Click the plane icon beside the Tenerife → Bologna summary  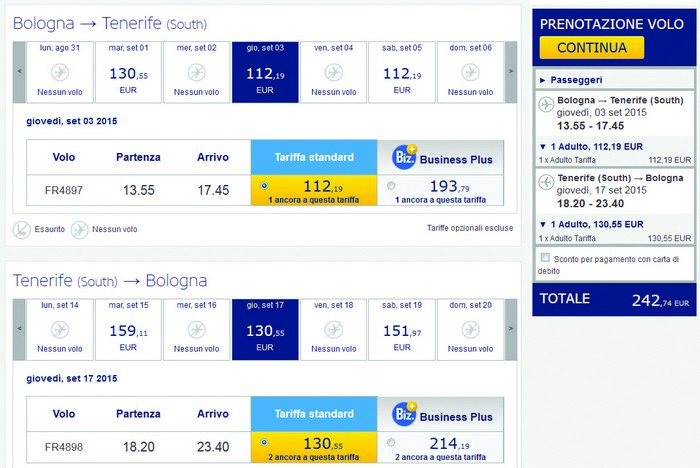click(x=546, y=182)
